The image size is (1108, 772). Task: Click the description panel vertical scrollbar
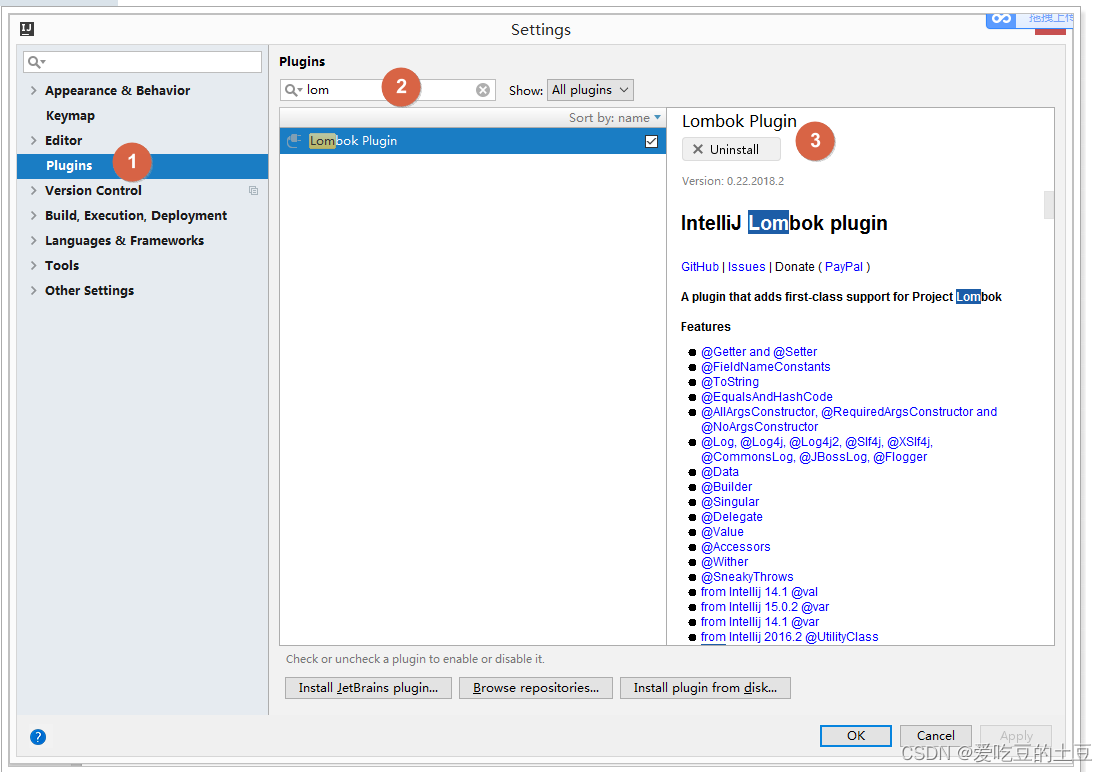(1049, 205)
